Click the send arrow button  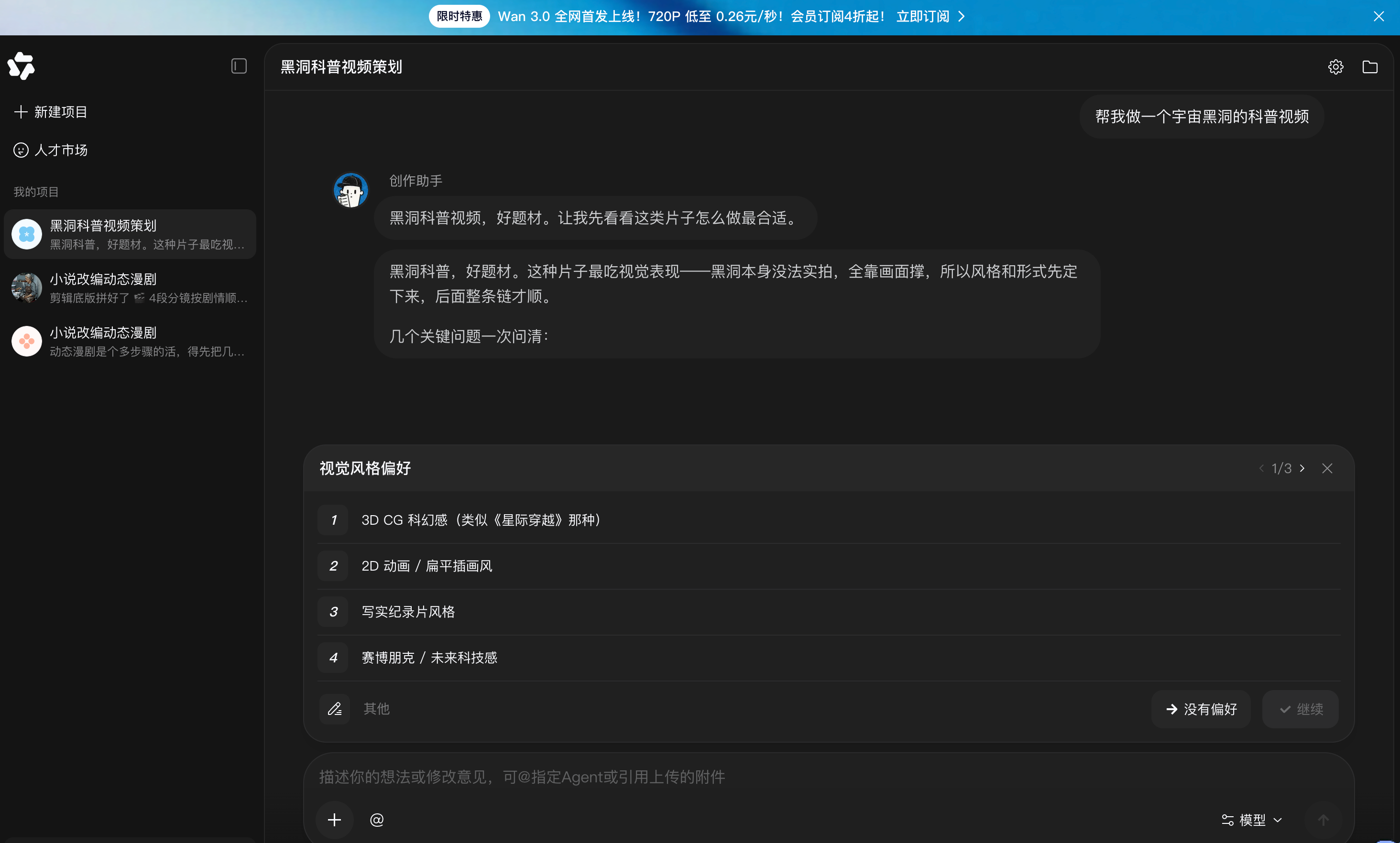tap(1323, 820)
